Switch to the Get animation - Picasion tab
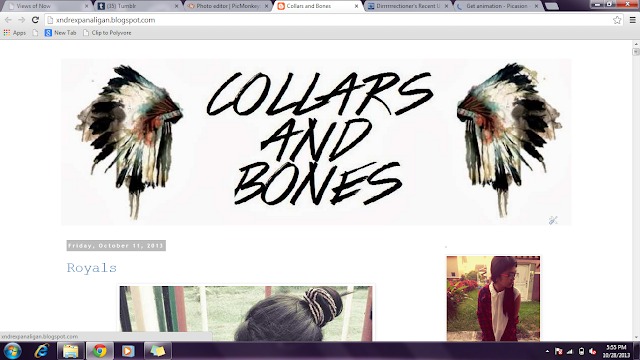This screenshot has height=360, width=640. click(x=498, y=6)
